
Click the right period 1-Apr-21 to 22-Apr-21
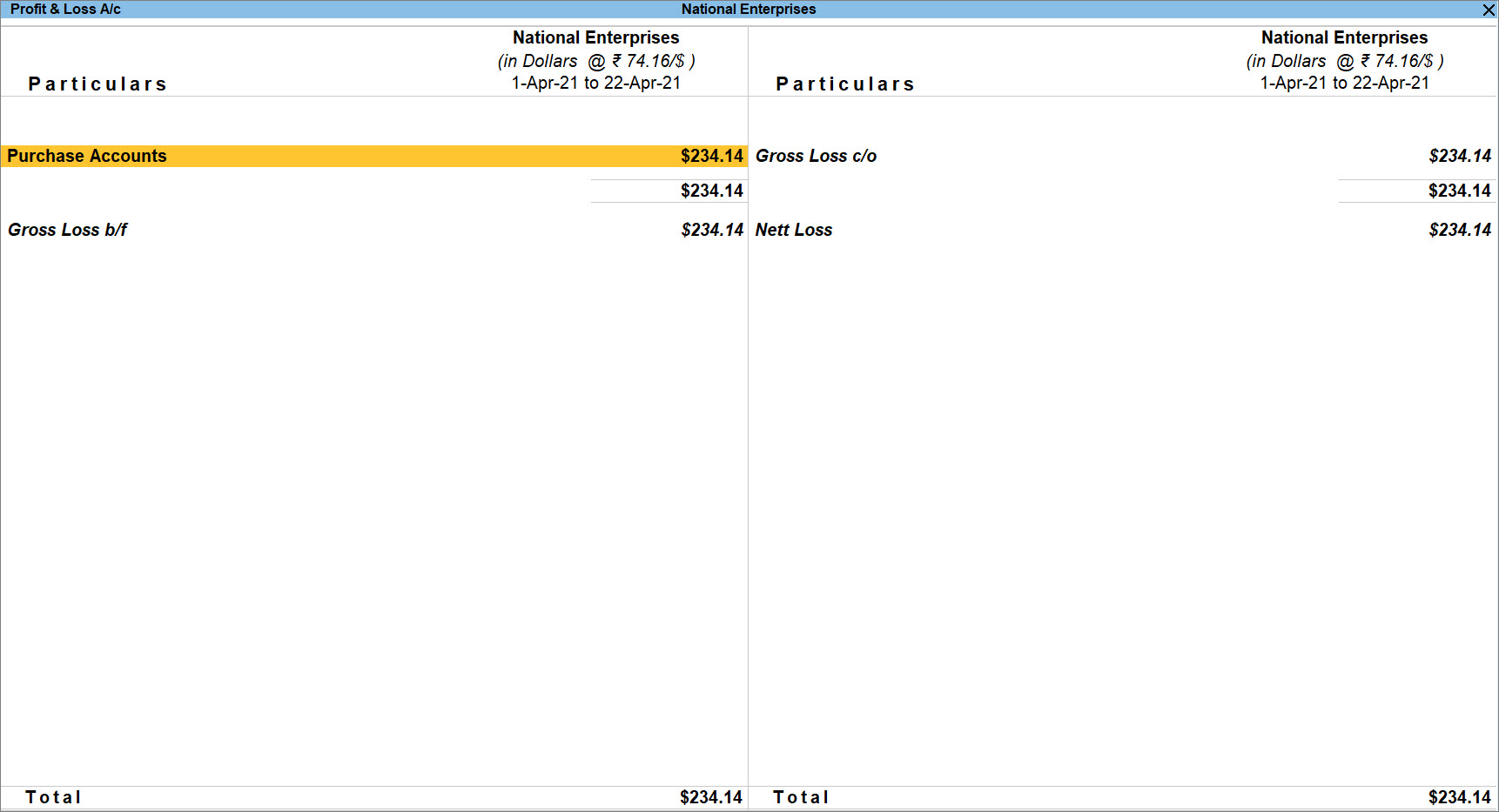1344,83
